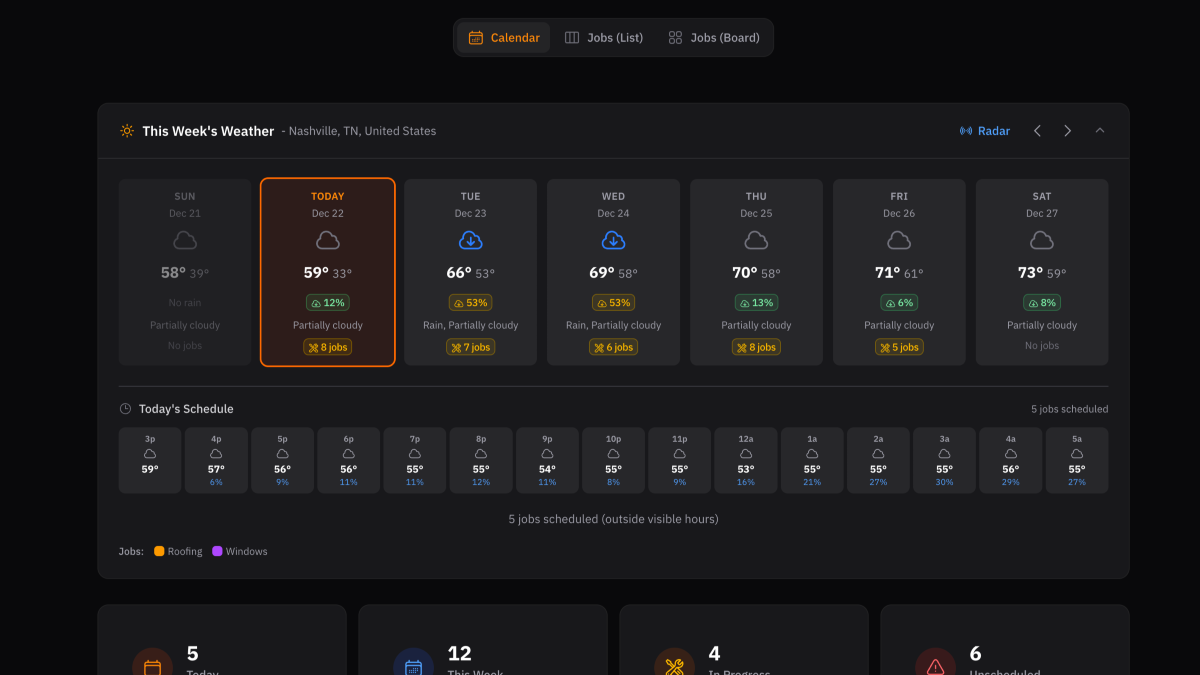1200x675 pixels.
Task: Open the Jobs (Board) view
Action: [712, 36]
